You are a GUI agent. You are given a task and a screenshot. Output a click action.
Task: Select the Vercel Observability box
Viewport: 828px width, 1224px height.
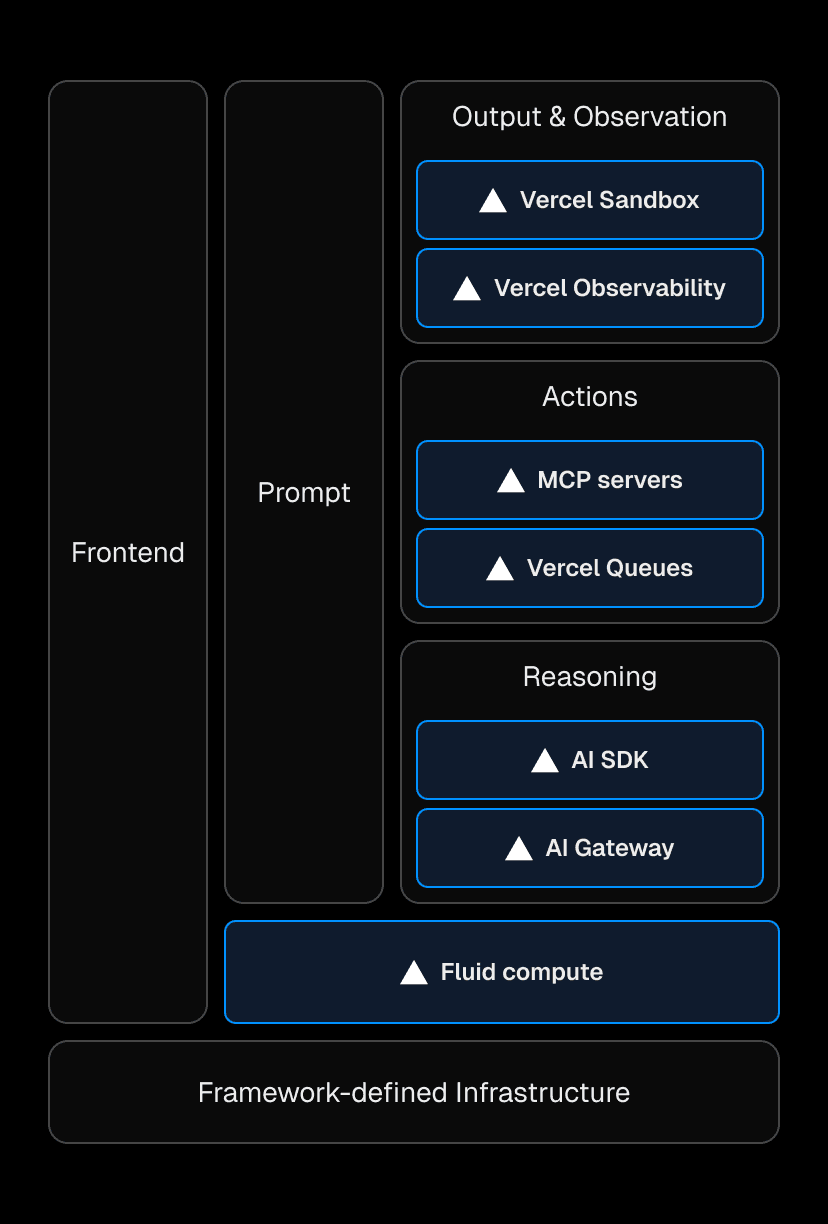click(590, 288)
